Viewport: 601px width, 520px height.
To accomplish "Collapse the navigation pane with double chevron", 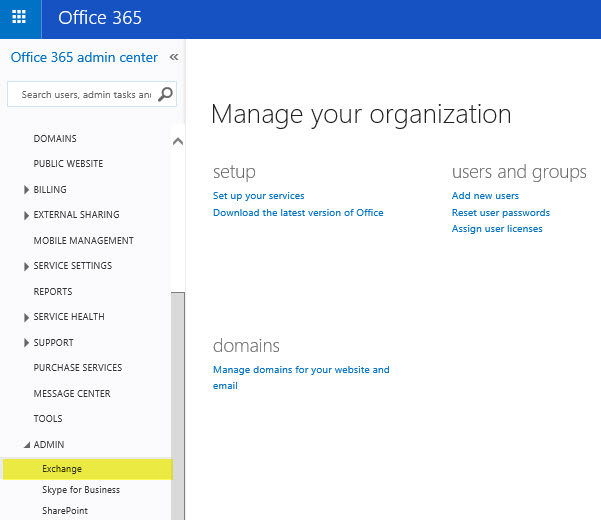I will point(174,58).
